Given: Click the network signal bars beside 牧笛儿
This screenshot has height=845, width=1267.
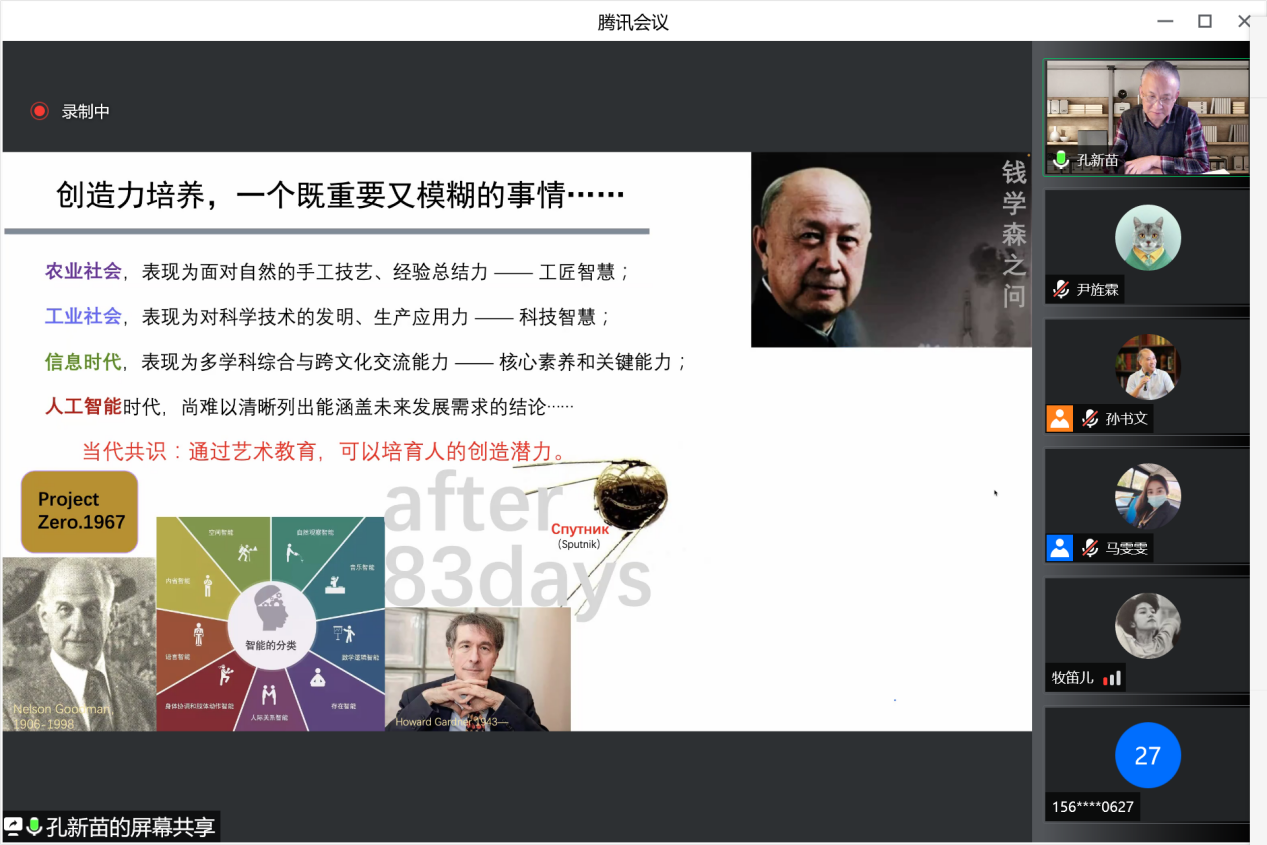Looking at the screenshot, I should click(1112, 678).
